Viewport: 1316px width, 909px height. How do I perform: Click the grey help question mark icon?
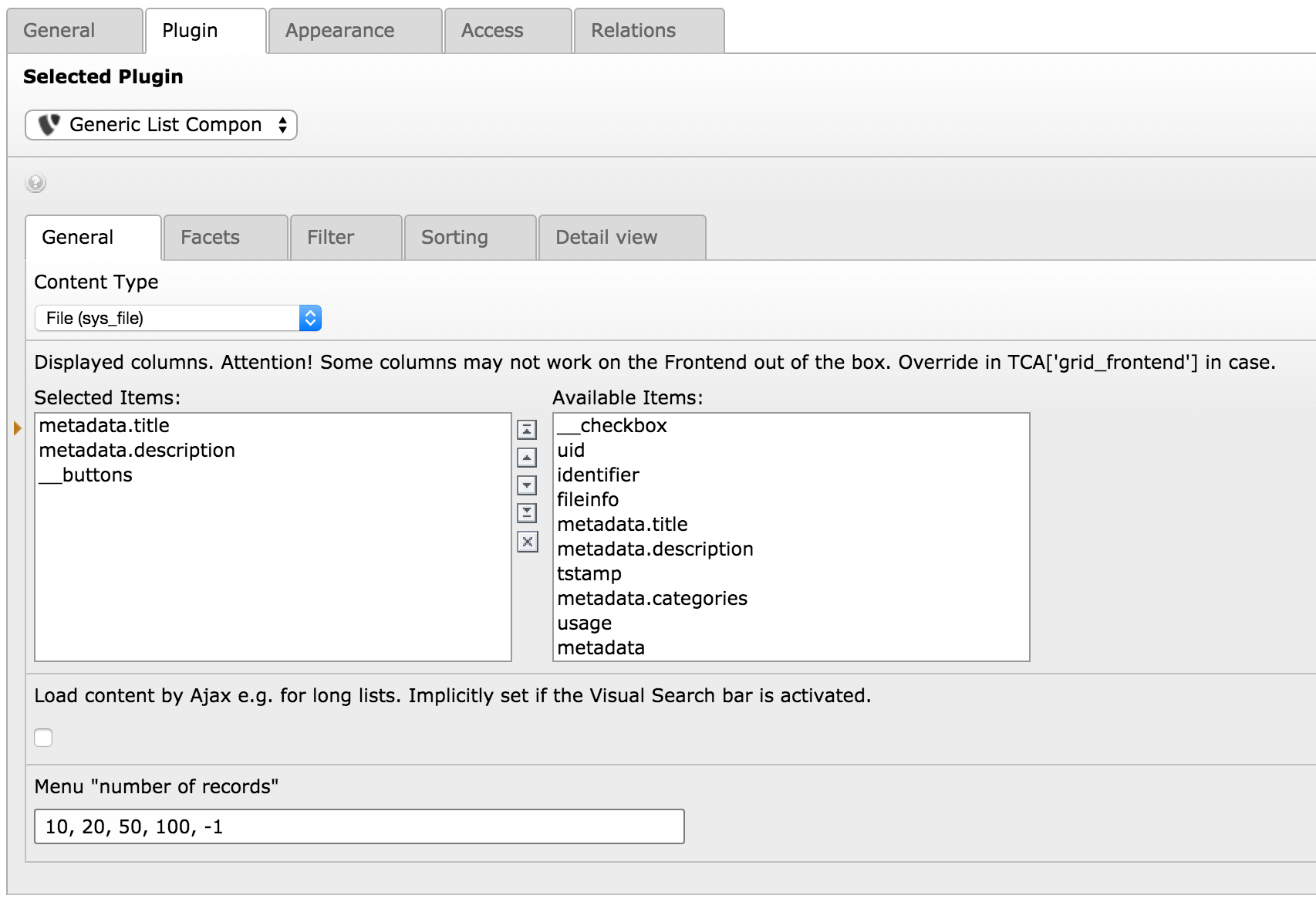coord(35,183)
